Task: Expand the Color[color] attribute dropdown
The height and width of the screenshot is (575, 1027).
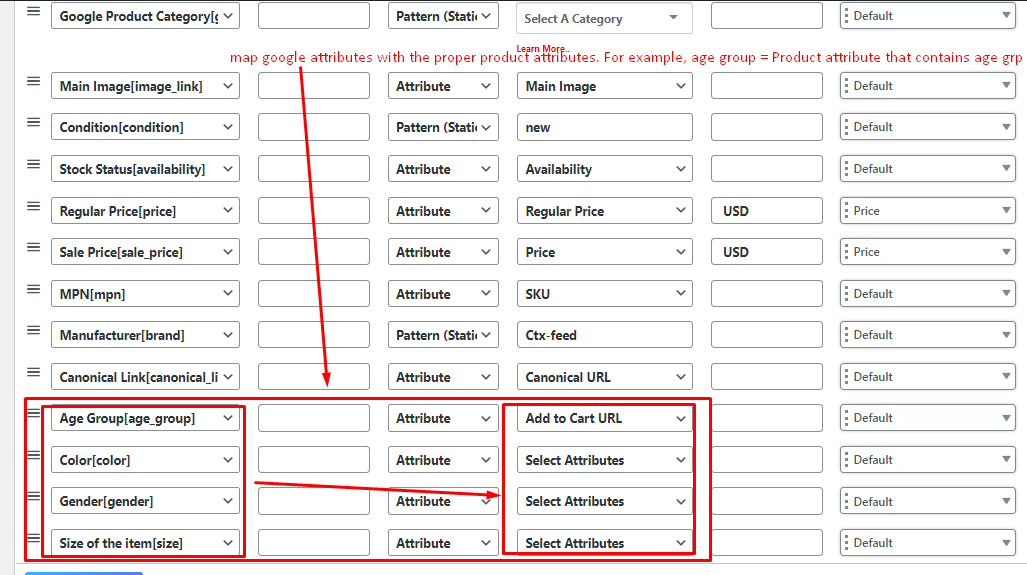Action: (145, 460)
